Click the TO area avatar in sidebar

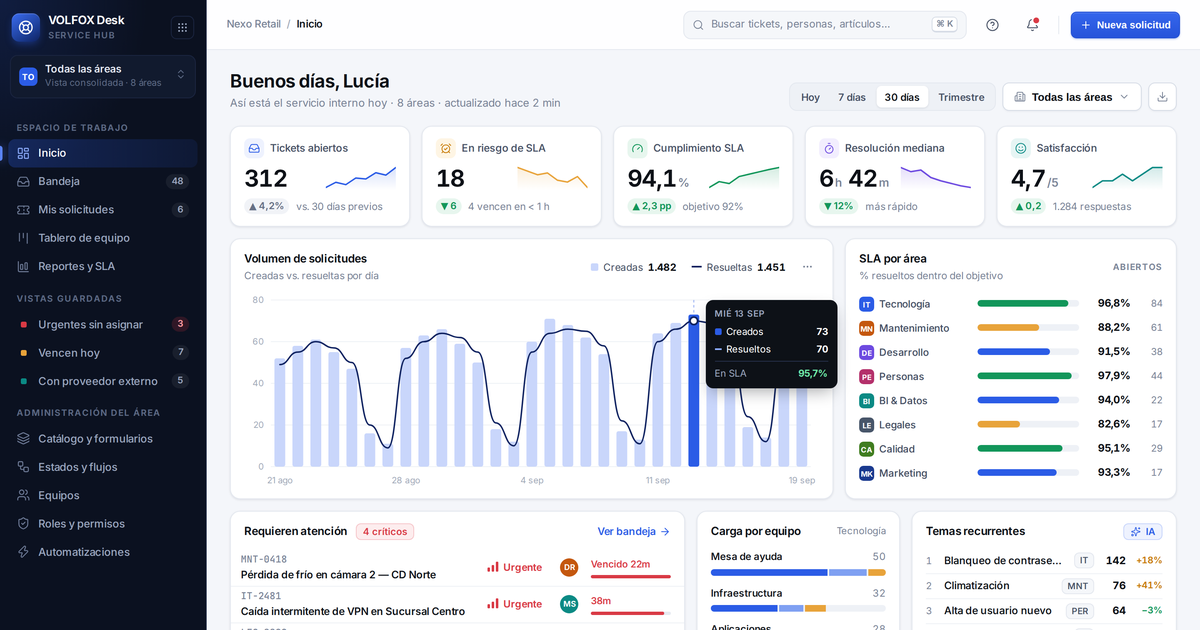[x=28, y=76]
